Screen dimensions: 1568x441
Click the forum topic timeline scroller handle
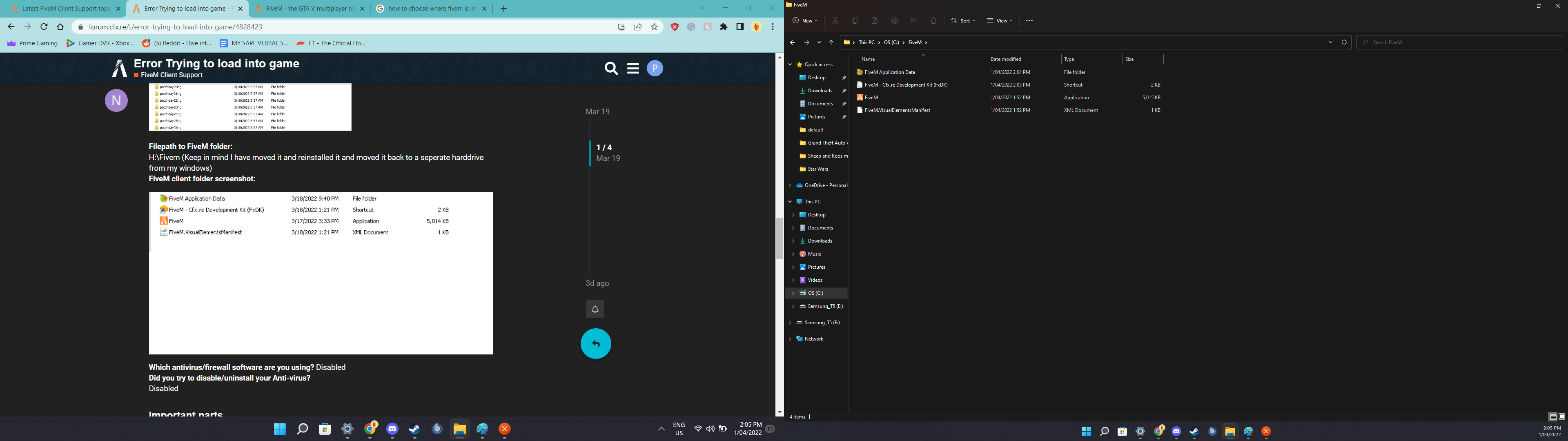pos(590,153)
